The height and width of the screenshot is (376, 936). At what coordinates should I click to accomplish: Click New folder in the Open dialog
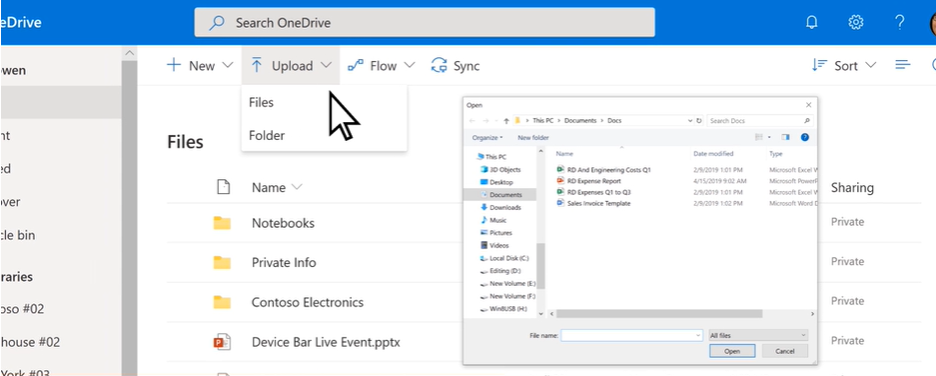533,138
